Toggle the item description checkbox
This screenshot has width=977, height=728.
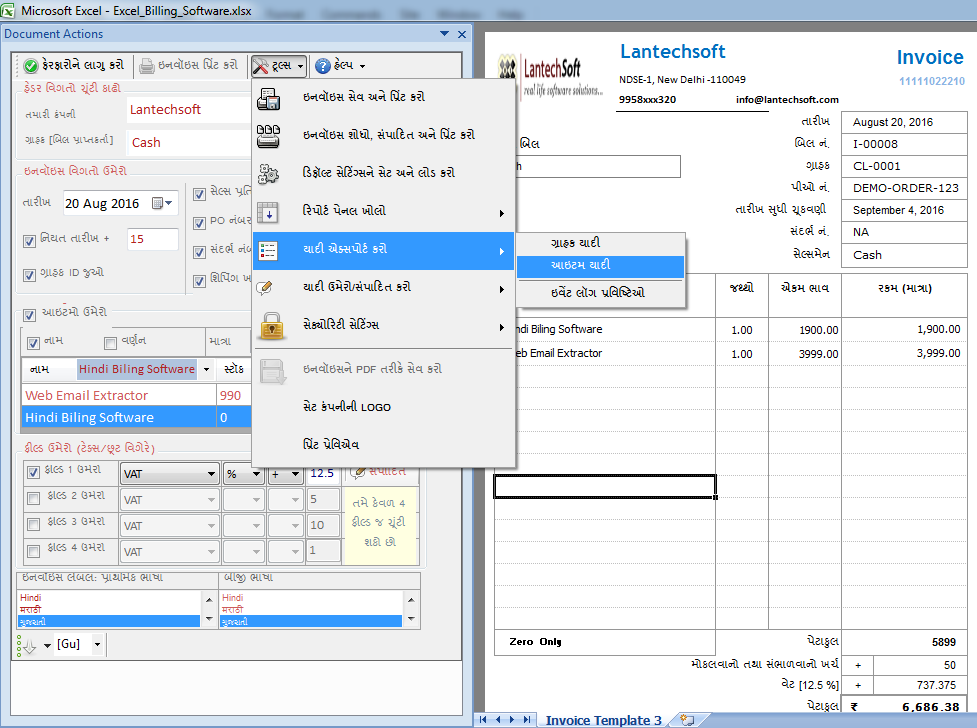click(110, 343)
